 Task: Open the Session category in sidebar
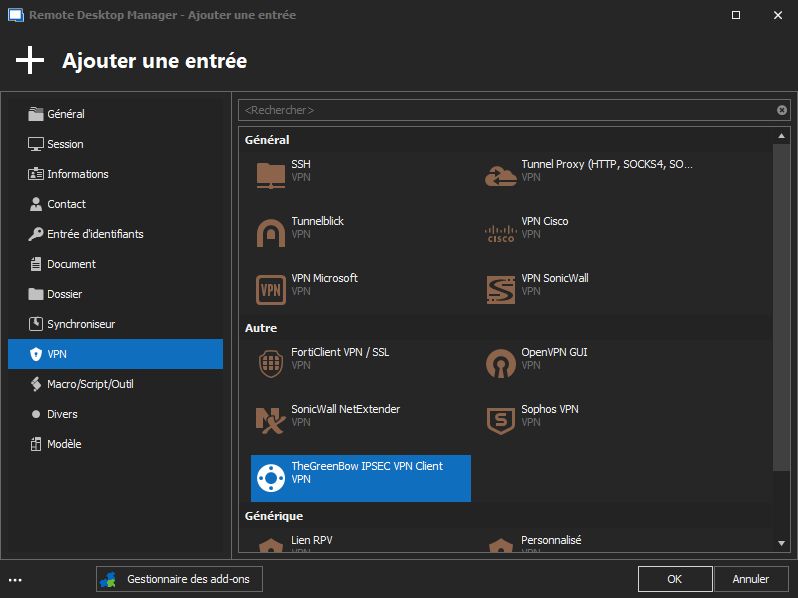[x=65, y=144]
